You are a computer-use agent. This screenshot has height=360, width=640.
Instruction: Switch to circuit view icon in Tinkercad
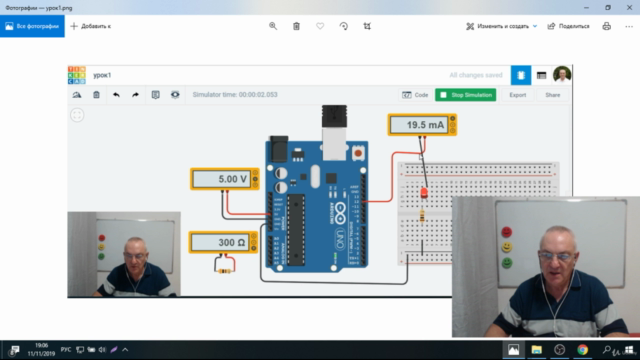pos(521,75)
